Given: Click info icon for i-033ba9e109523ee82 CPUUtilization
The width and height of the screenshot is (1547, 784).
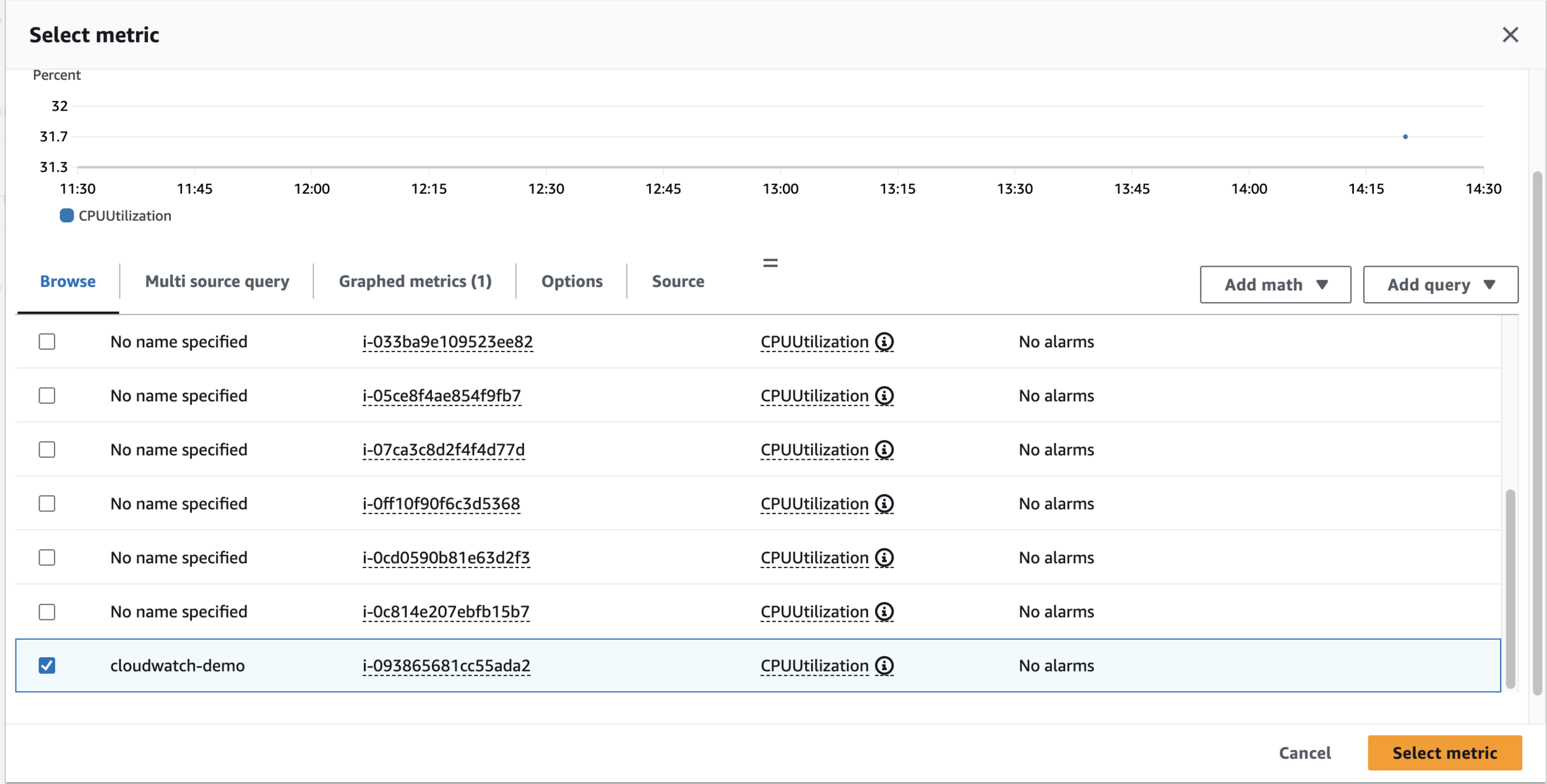Looking at the screenshot, I should click(x=884, y=342).
